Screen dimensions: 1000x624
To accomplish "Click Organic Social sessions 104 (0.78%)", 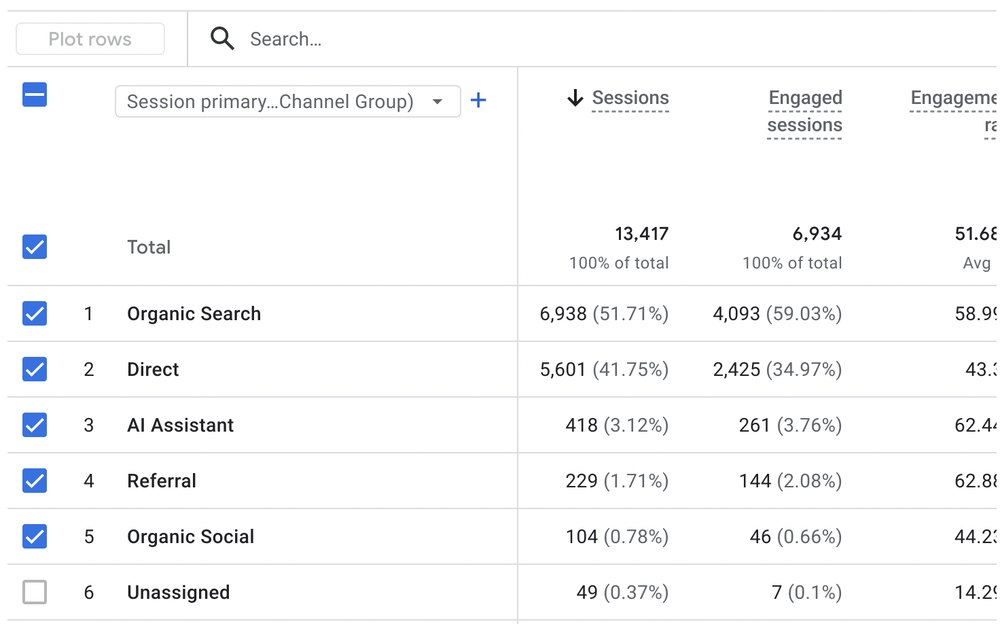I will click(617, 537).
